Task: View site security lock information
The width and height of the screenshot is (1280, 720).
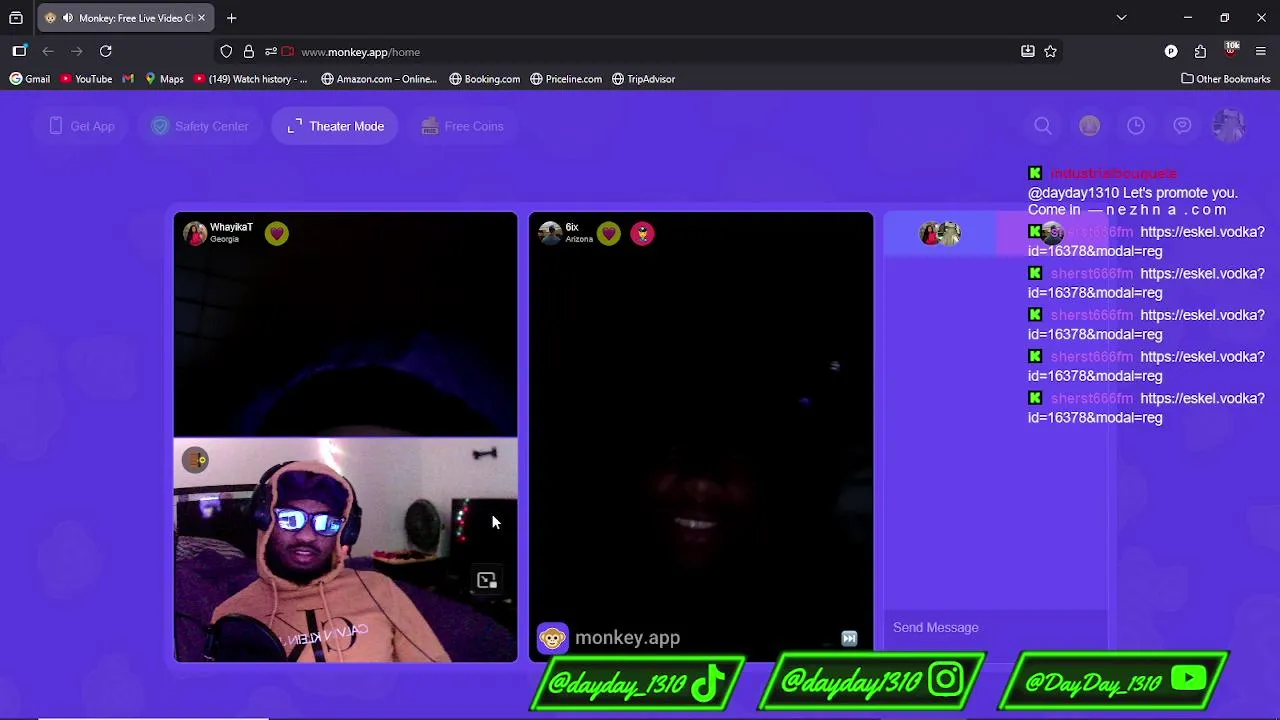Action: pyautogui.click(x=248, y=52)
